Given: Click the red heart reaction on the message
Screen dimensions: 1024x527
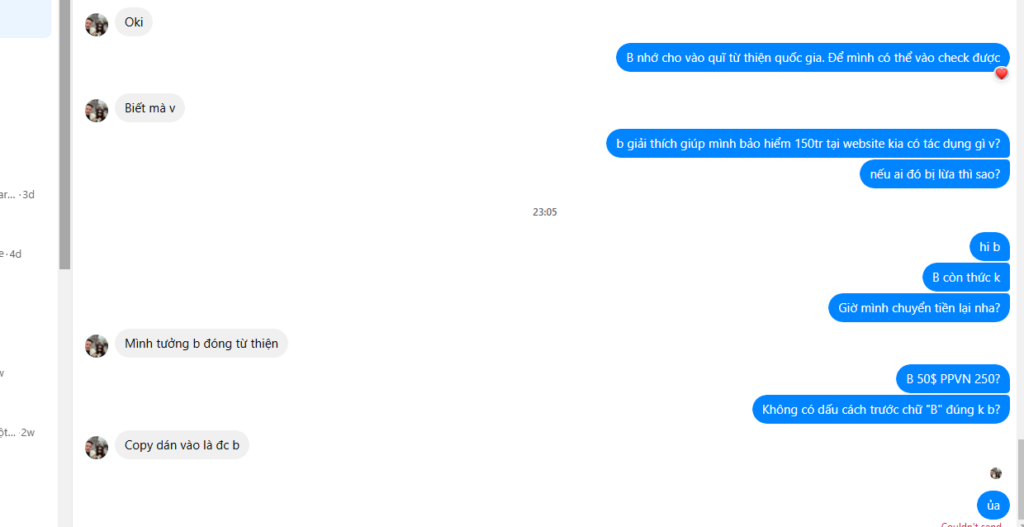Looking at the screenshot, I should pyautogui.click(x=1001, y=74).
